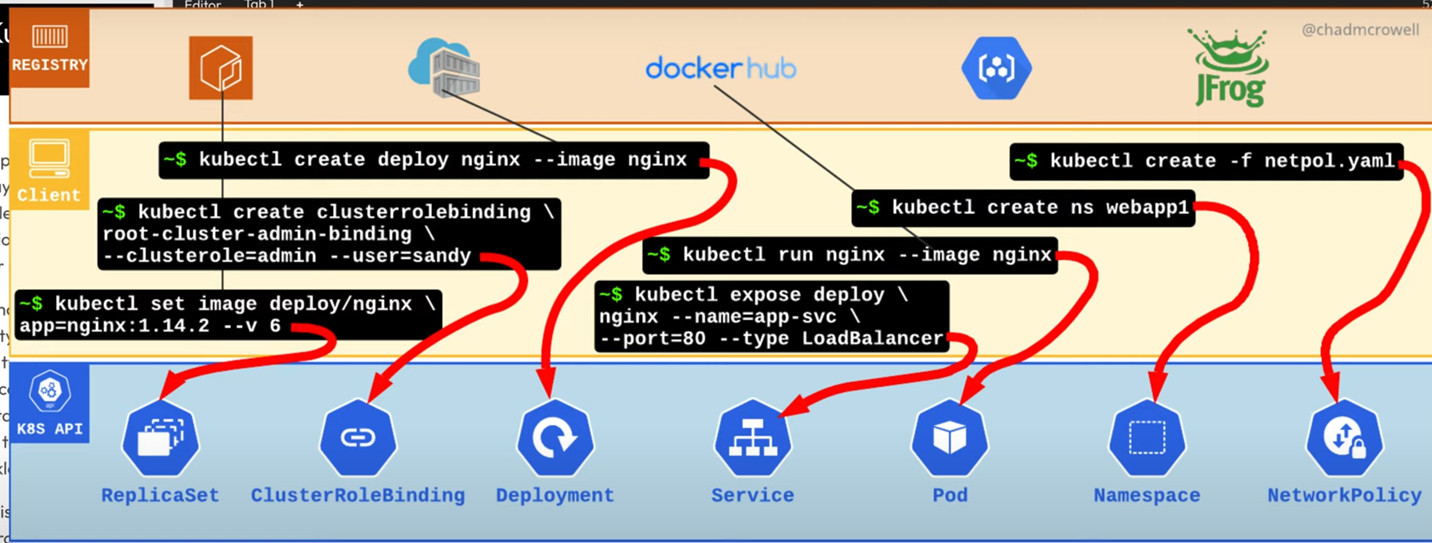Click the ClusterRoleBinding label

(x=357, y=495)
